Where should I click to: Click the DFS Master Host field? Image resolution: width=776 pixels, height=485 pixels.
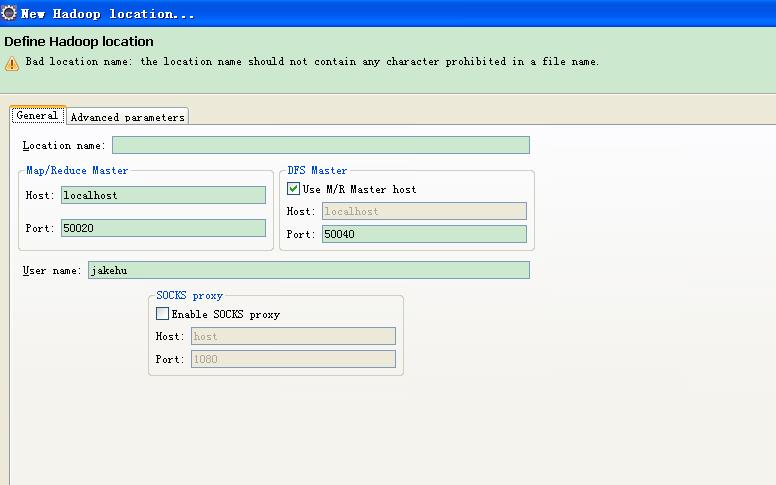424,211
